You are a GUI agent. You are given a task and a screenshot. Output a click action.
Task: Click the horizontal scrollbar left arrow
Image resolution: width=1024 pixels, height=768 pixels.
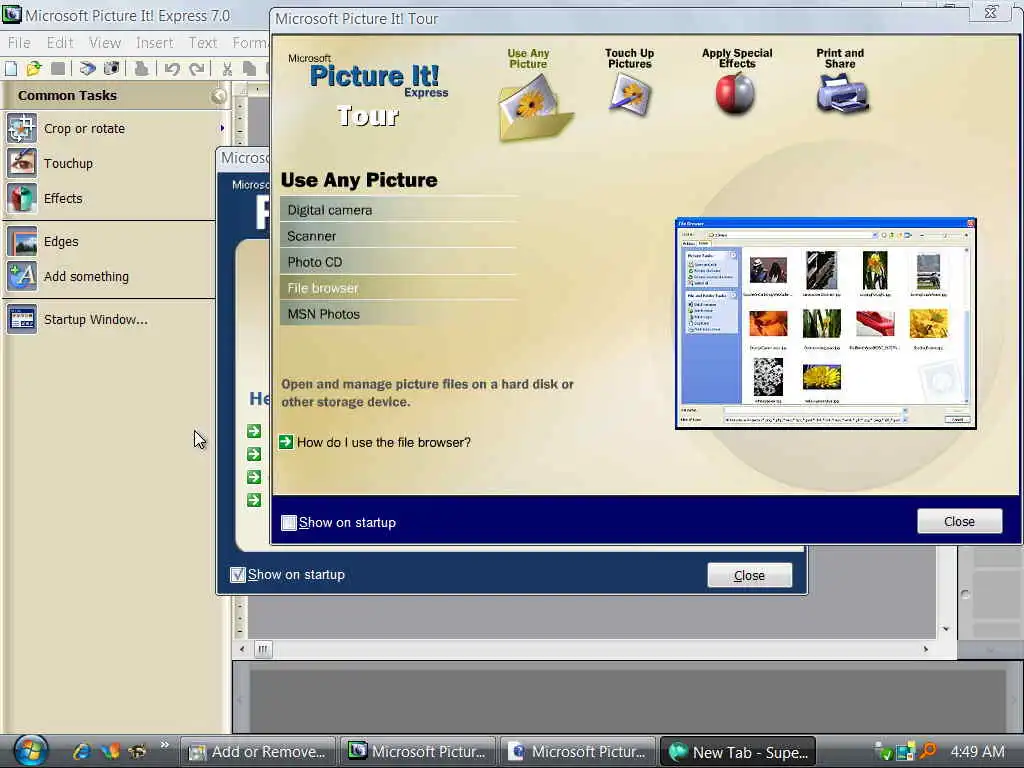coord(242,649)
